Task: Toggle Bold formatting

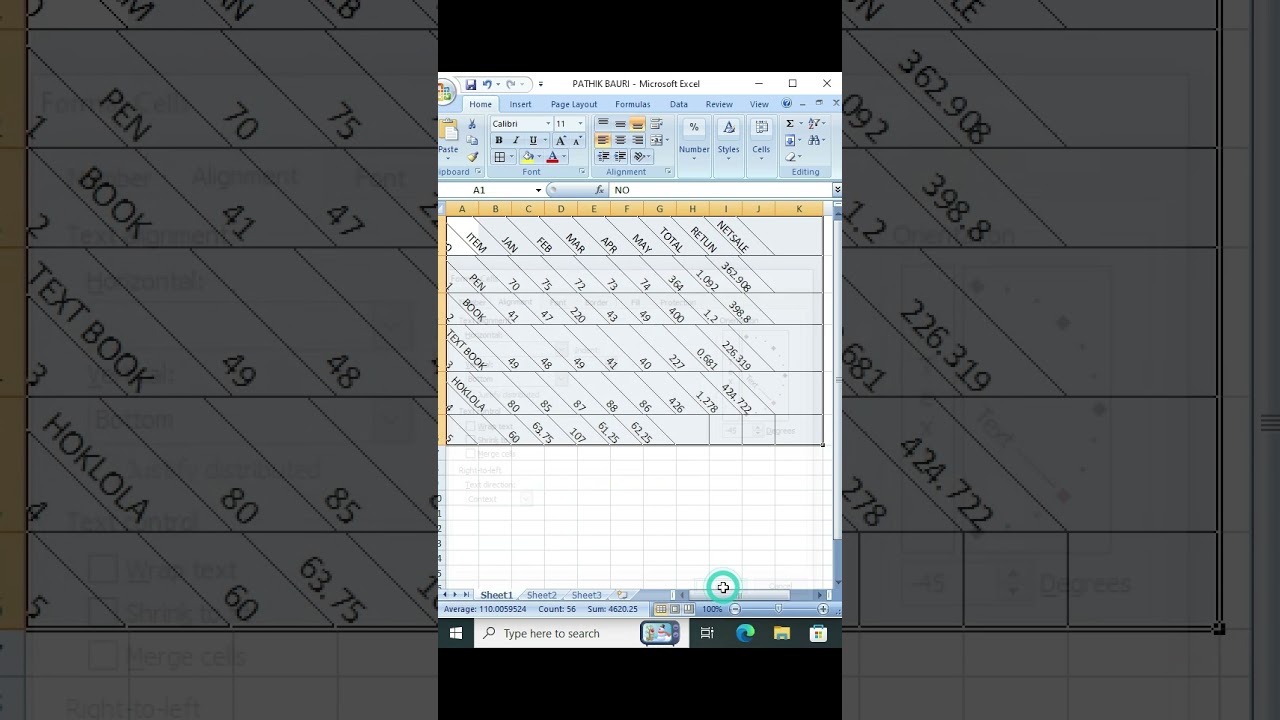Action: tap(499, 141)
